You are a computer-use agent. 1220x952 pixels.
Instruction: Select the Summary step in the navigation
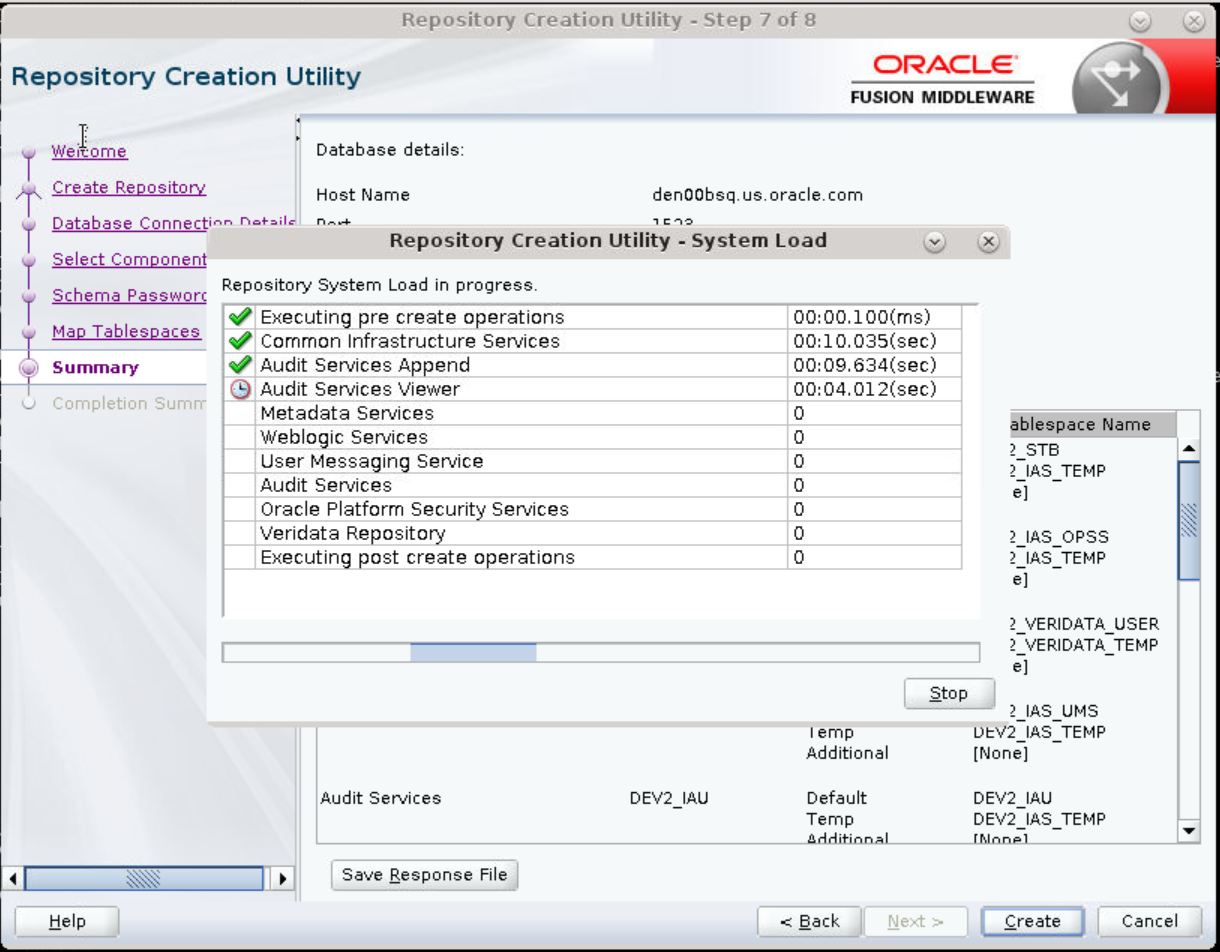(x=95, y=367)
